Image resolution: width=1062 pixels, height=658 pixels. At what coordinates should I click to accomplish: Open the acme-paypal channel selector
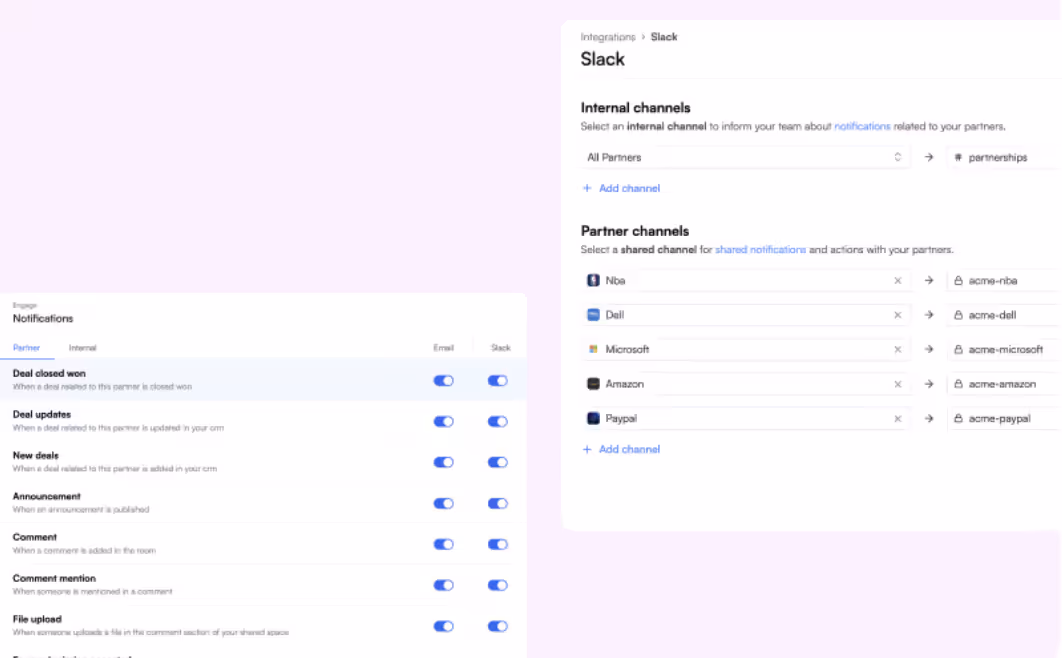[1004, 418]
